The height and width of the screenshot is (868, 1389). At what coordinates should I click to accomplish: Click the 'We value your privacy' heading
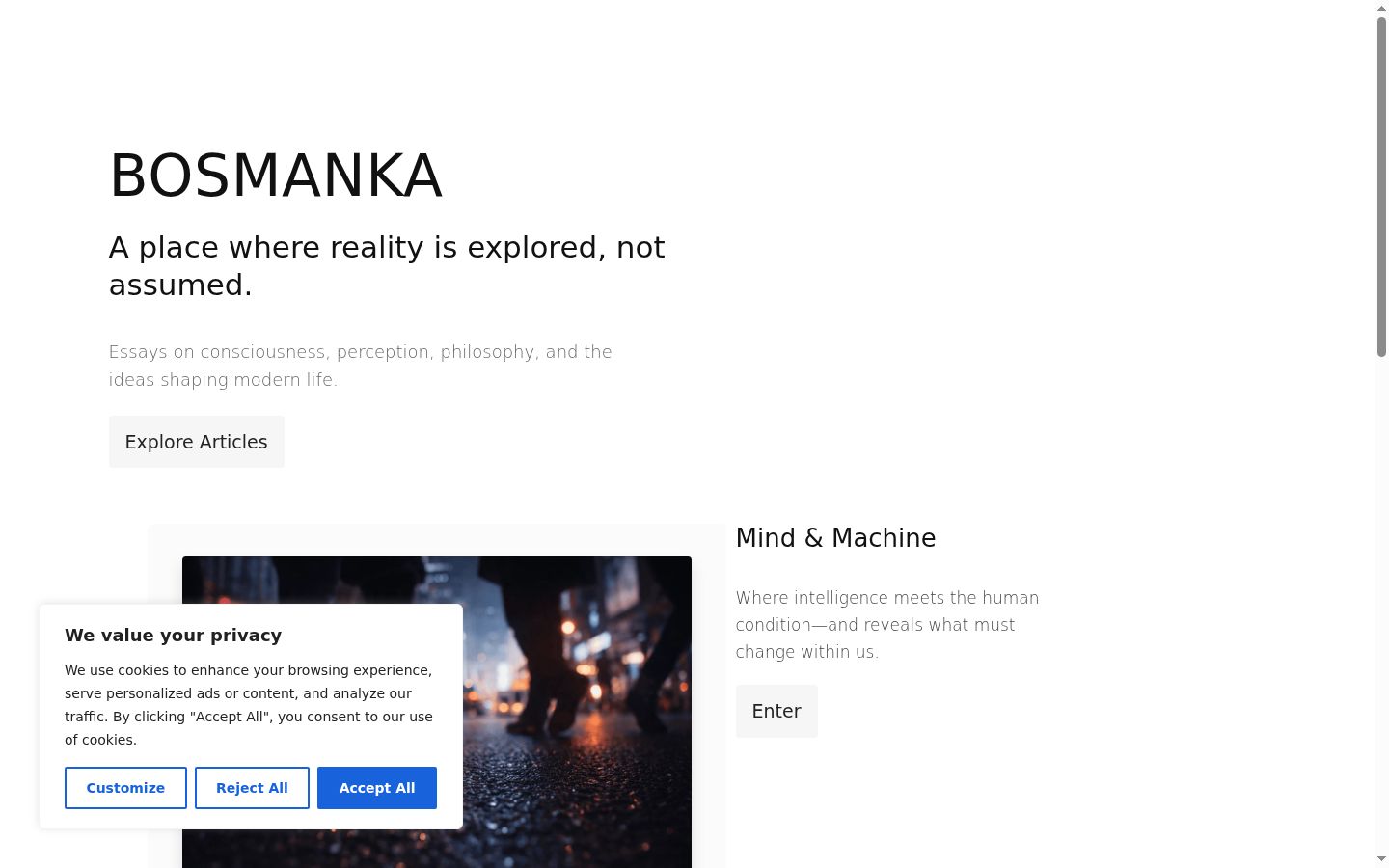pyautogui.click(x=174, y=635)
